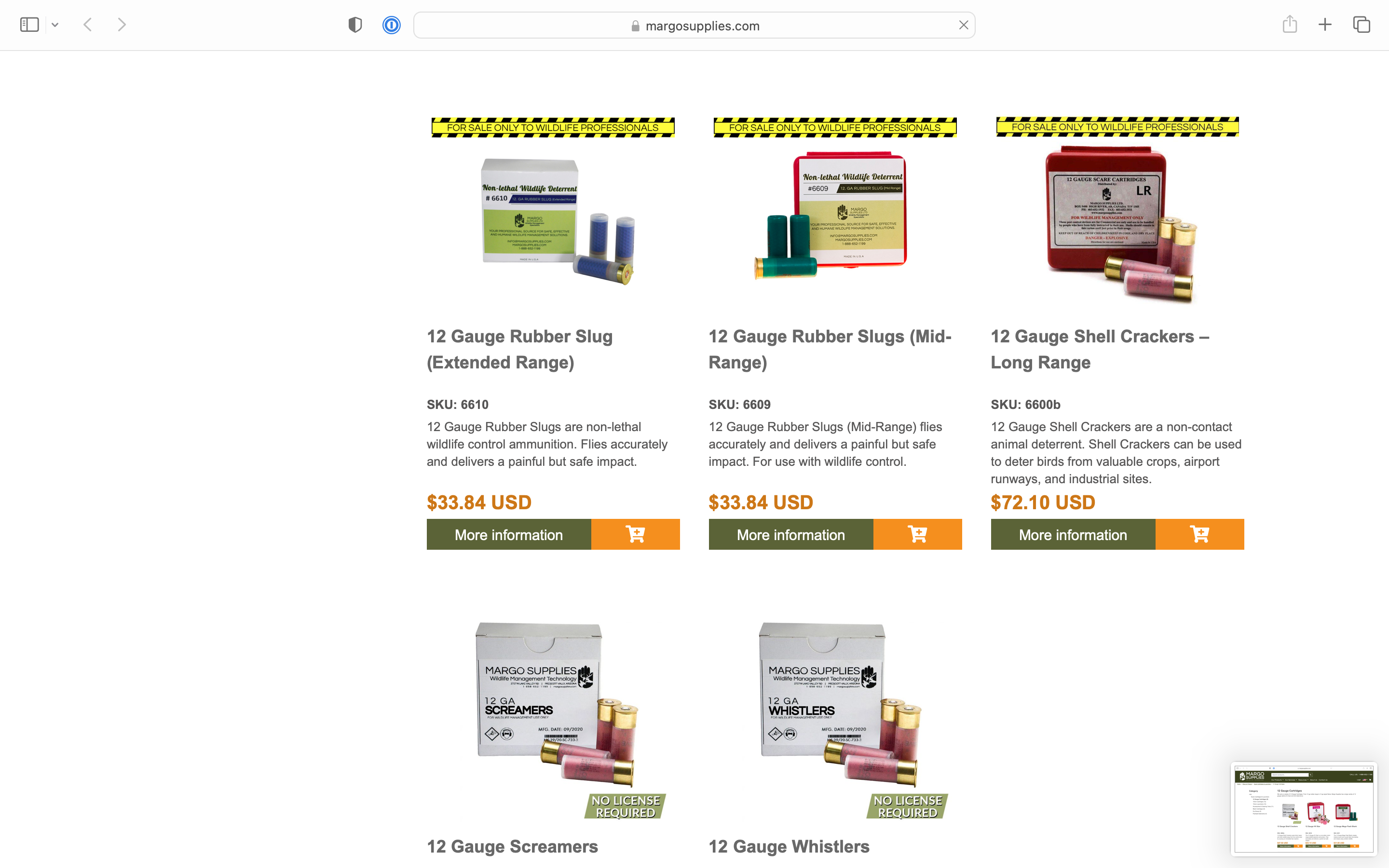The width and height of the screenshot is (1389, 868).
Task: Open More information for Shell Crackers
Action: (1073, 534)
